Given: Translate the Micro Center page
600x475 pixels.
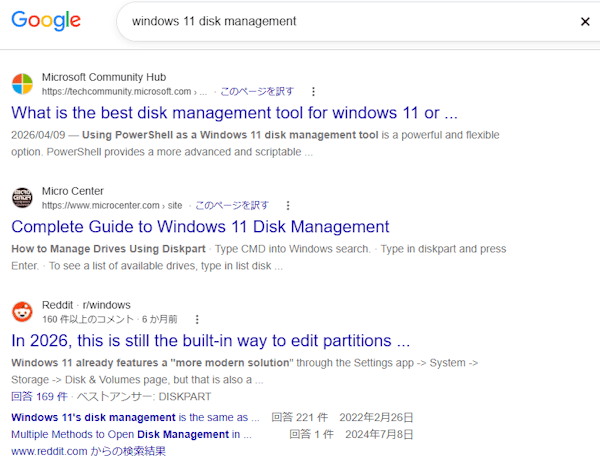Looking at the screenshot, I should pos(232,206).
